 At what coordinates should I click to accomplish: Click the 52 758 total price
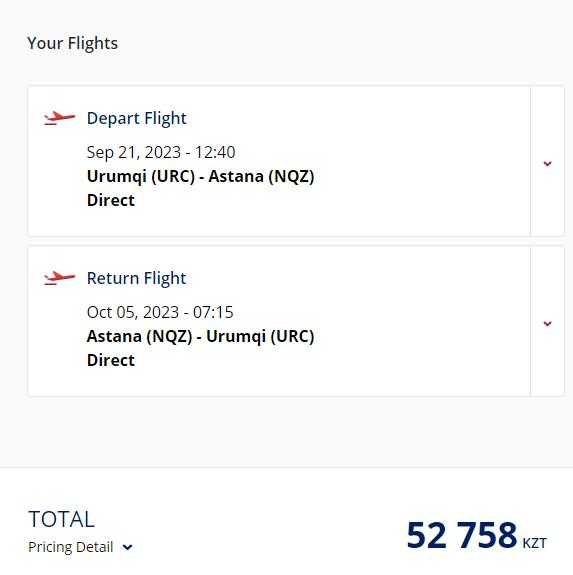(x=462, y=535)
